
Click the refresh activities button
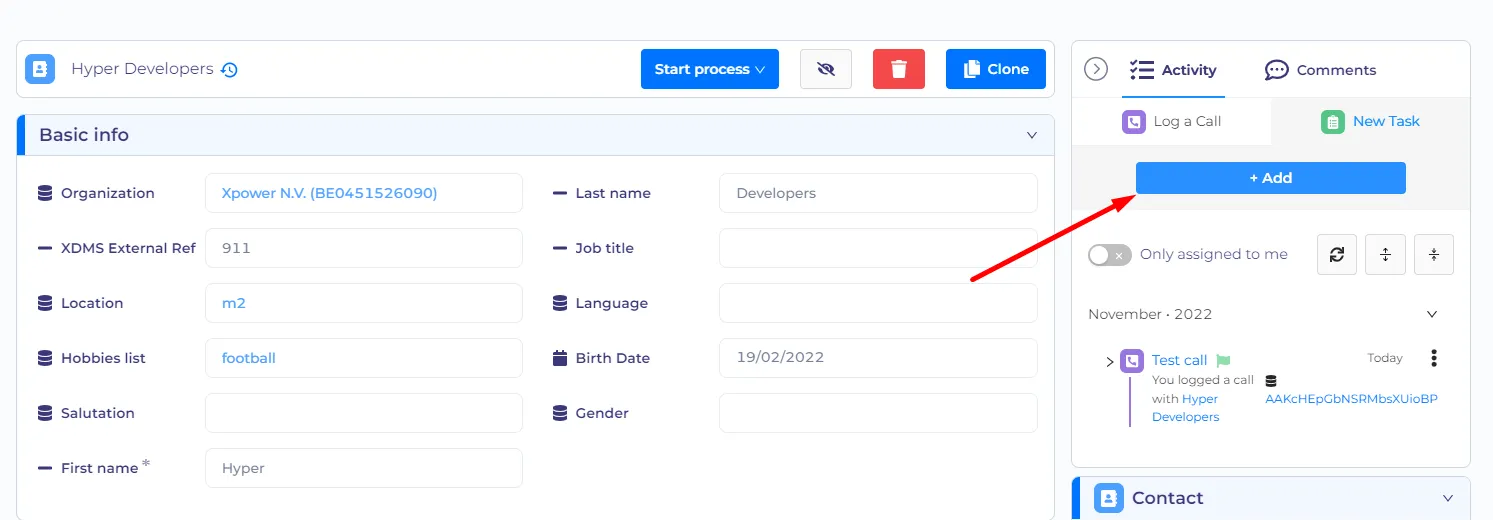[x=1337, y=254]
